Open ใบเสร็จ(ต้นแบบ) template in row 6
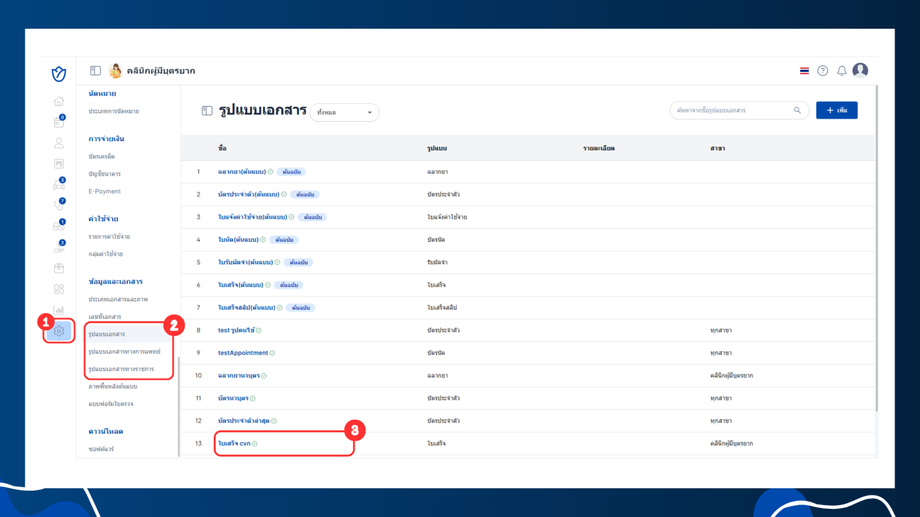This screenshot has height=517, width=920. pos(241,285)
